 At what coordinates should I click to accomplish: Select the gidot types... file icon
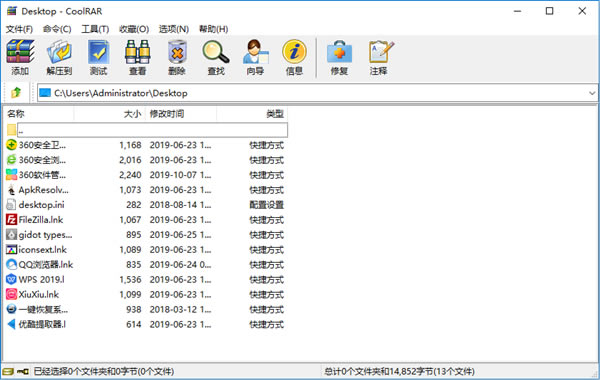click(x=11, y=234)
